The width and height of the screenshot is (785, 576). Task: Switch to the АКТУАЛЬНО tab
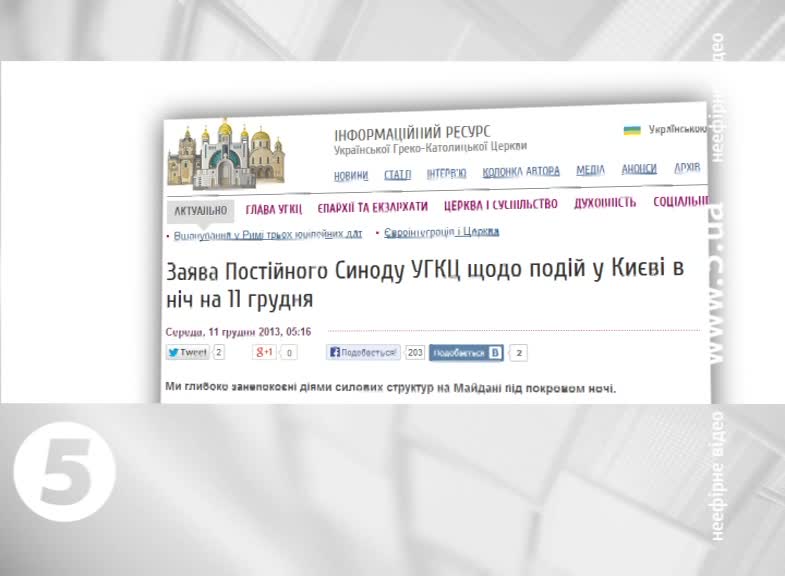click(201, 210)
